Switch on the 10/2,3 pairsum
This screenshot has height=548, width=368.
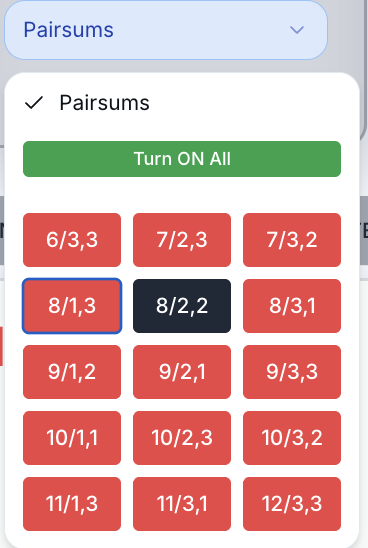pyautogui.click(x=182, y=438)
